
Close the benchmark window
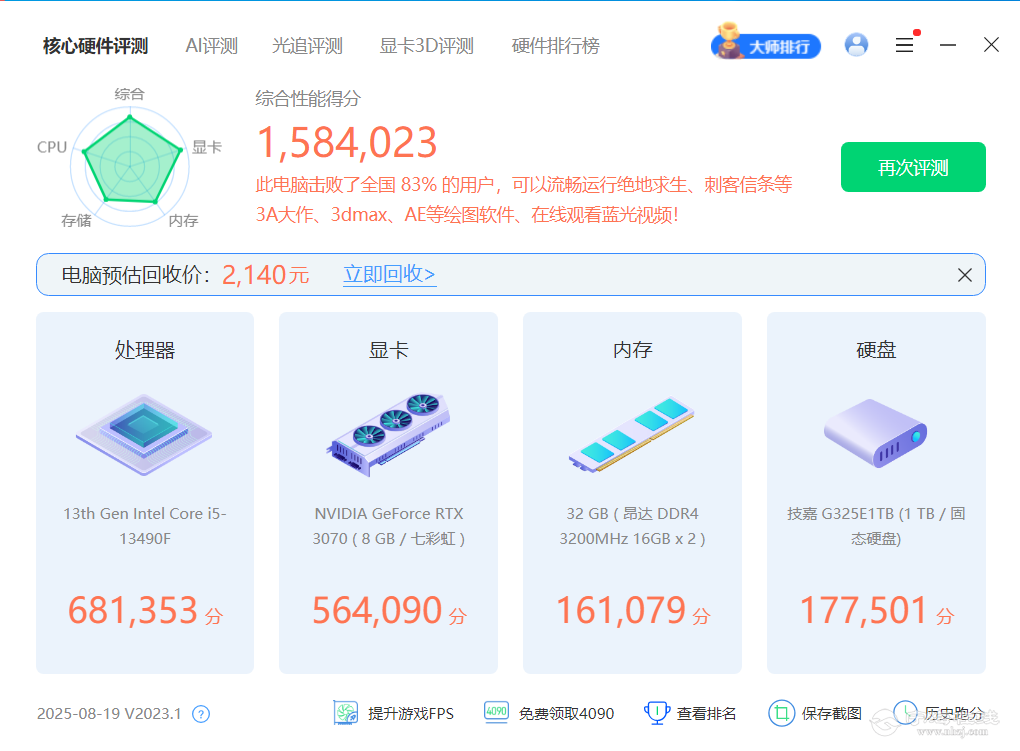point(991,45)
